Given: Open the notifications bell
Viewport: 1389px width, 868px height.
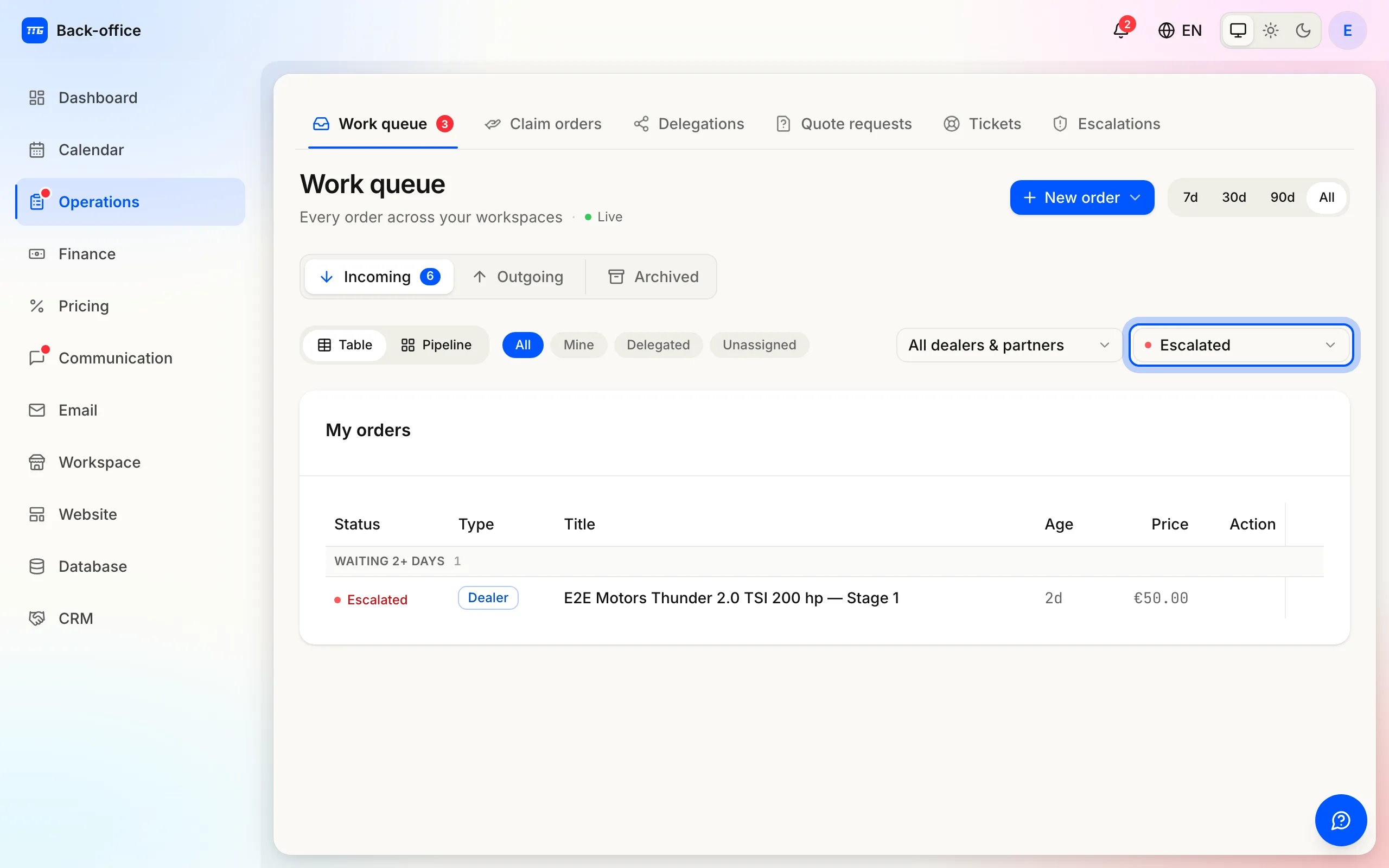Looking at the screenshot, I should (x=1121, y=30).
